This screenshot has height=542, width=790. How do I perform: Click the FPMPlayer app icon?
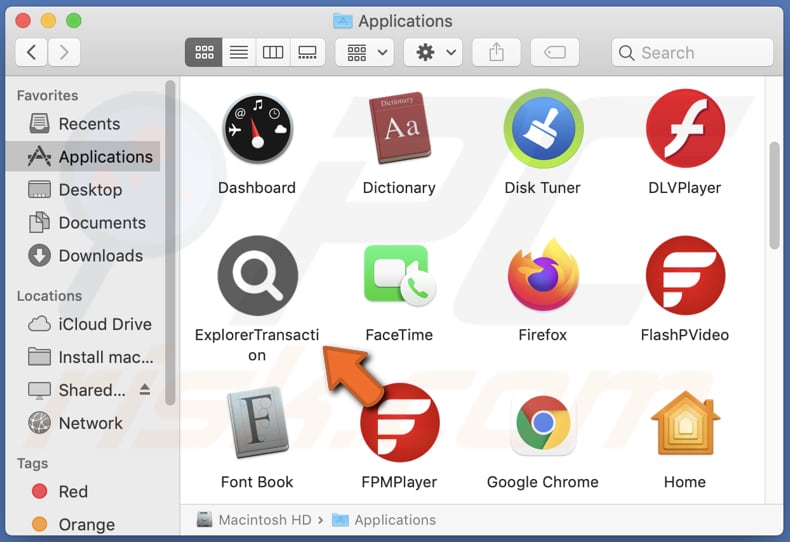[x=400, y=423]
